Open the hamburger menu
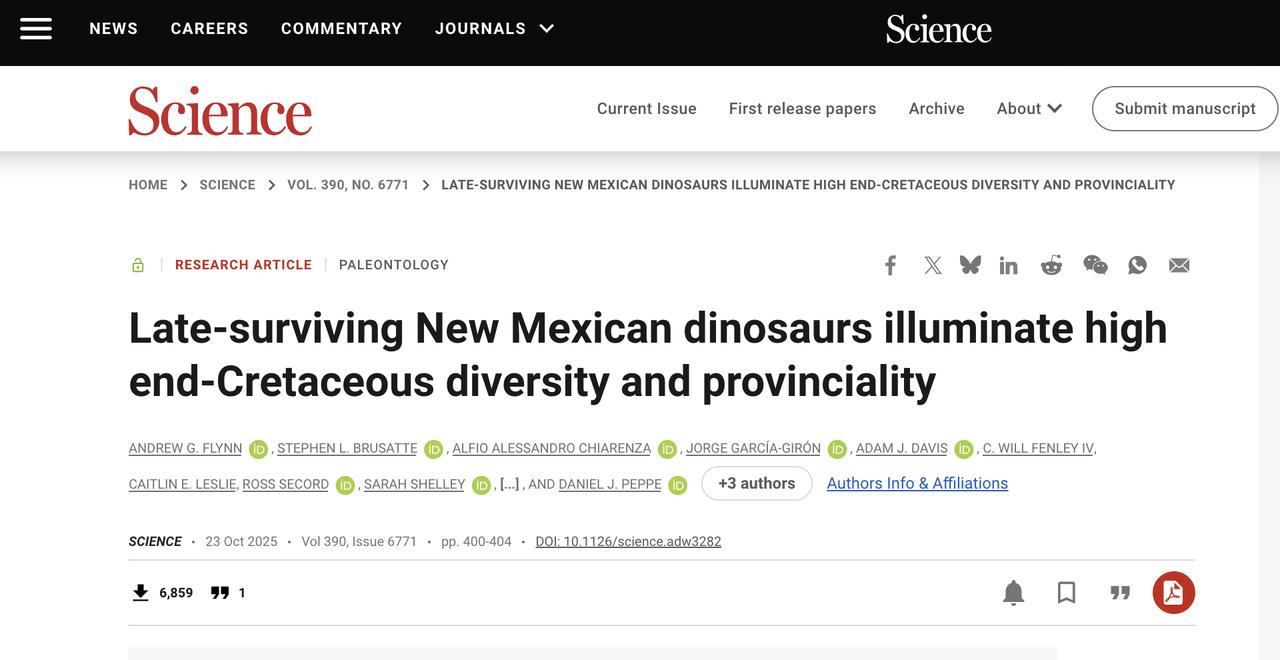The width and height of the screenshot is (1280, 660). tap(36, 29)
